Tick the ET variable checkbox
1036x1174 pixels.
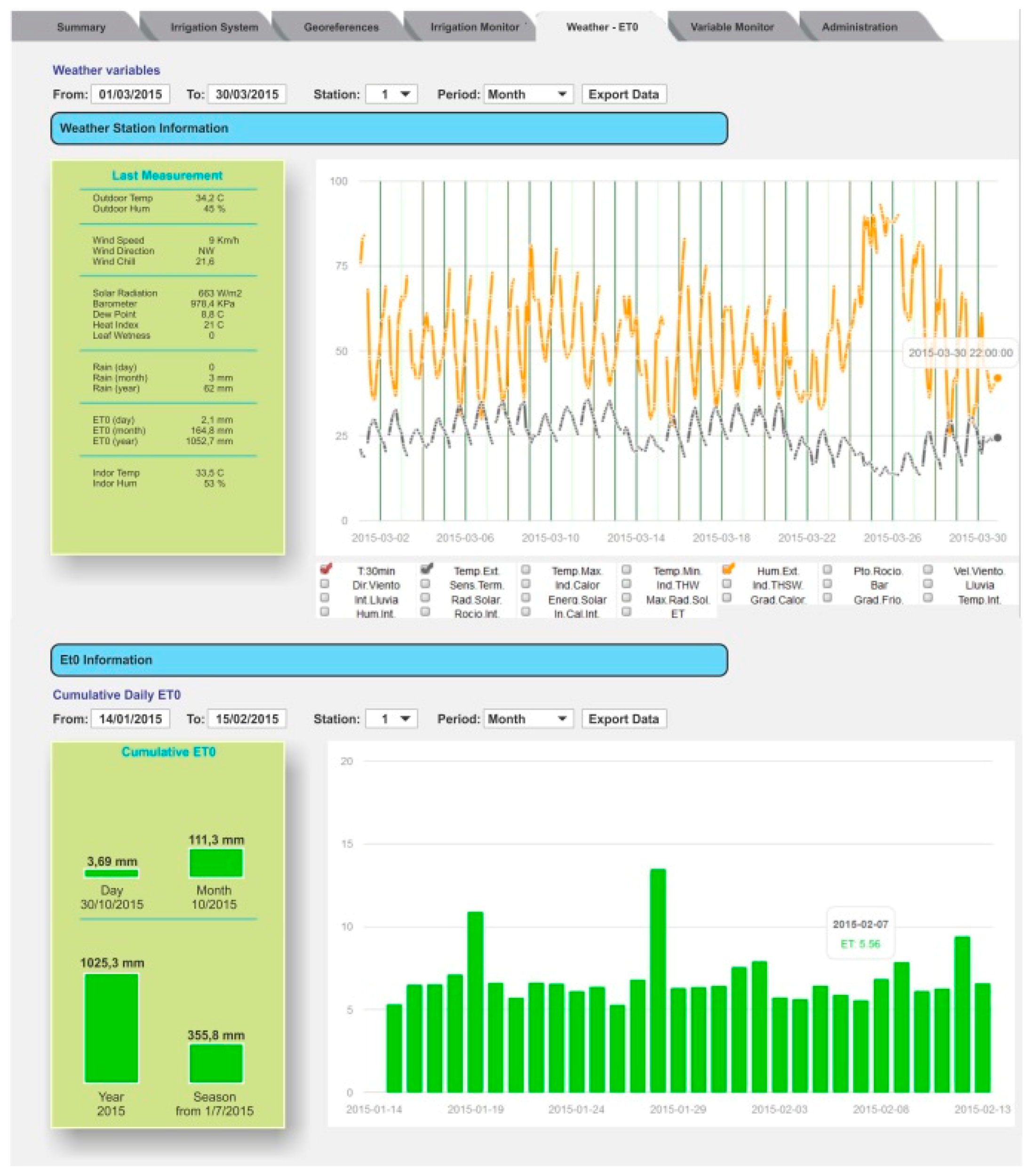(627, 612)
